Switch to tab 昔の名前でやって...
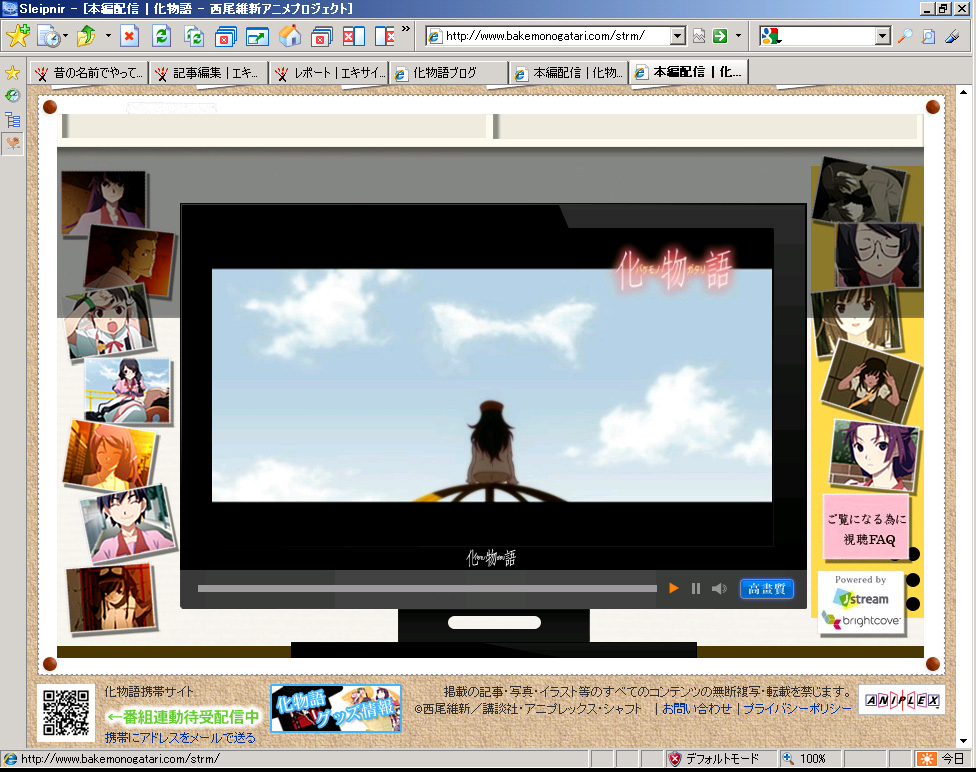Image resolution: width=976 pixels, height=772 pixels. point(90,73)
